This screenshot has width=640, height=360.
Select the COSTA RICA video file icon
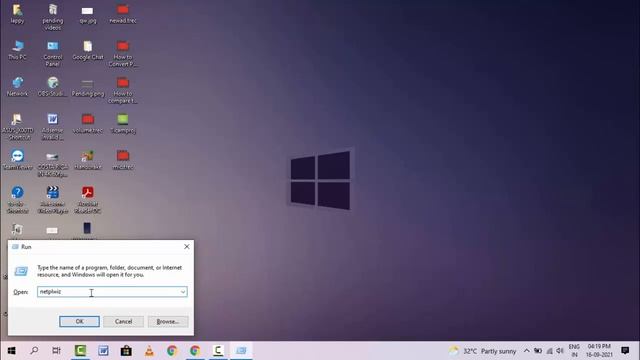click(x=53, y=163)
